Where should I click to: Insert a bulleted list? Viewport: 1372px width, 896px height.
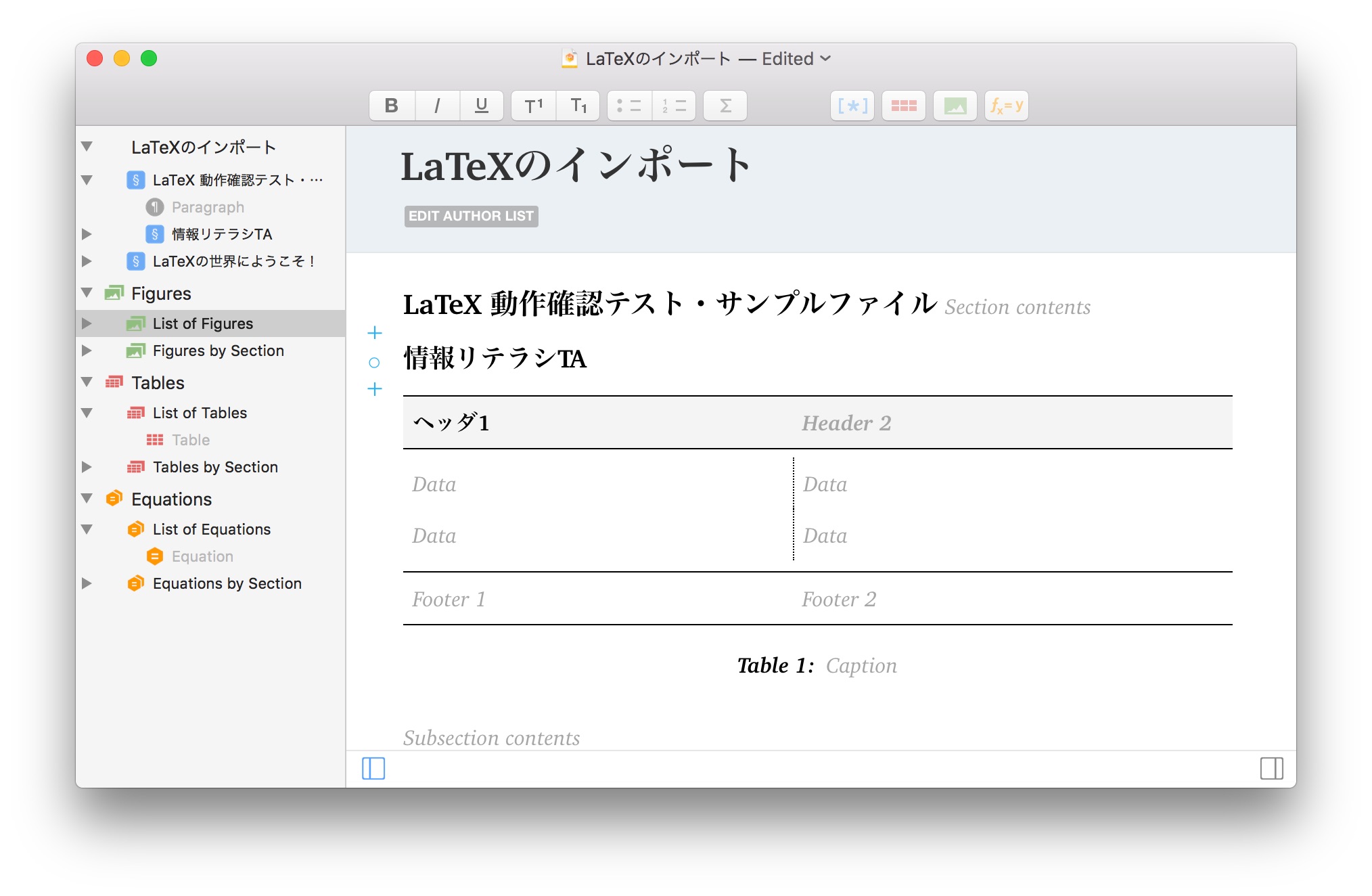coord(629,106)
